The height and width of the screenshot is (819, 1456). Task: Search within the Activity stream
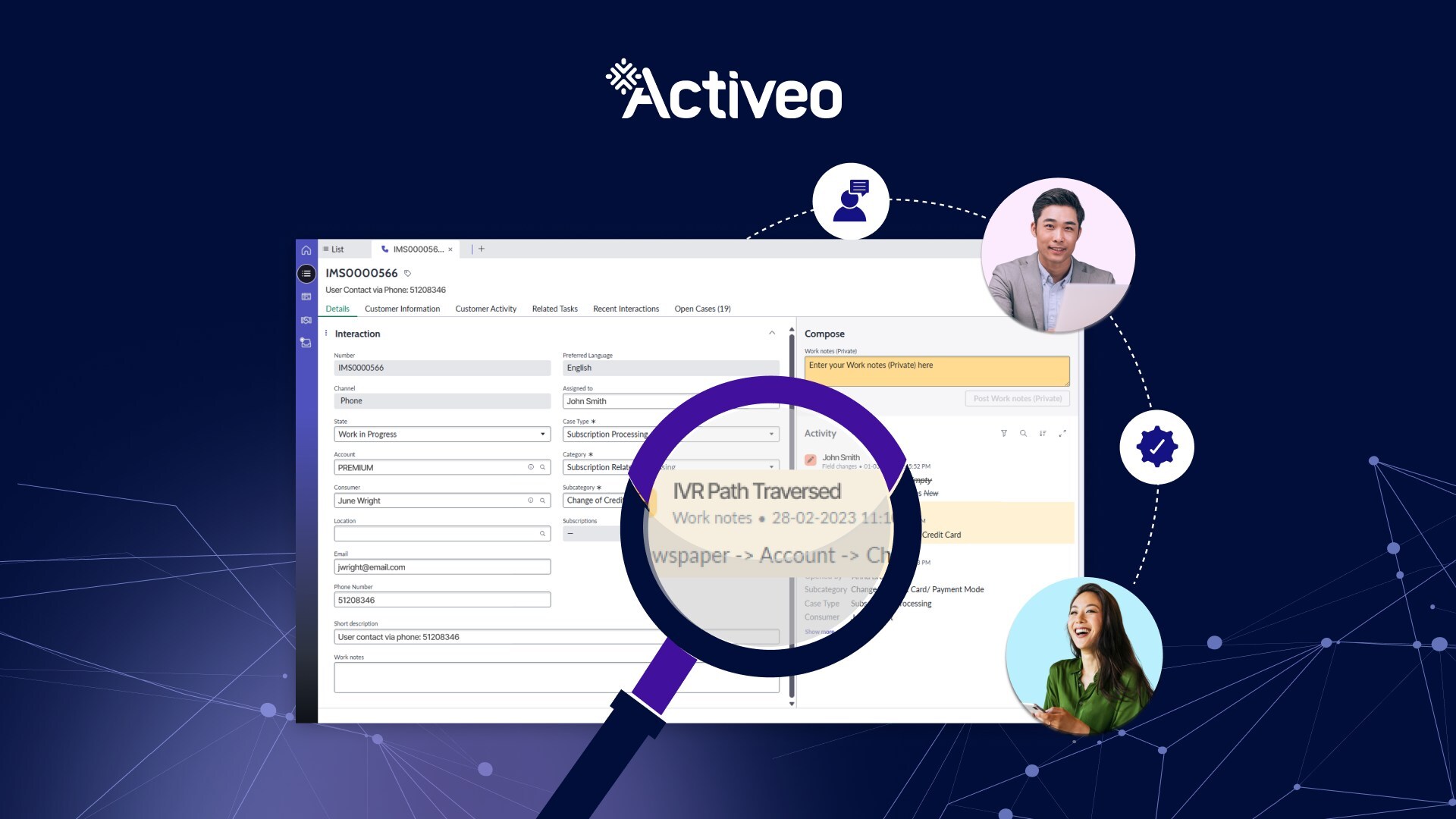1023,434
